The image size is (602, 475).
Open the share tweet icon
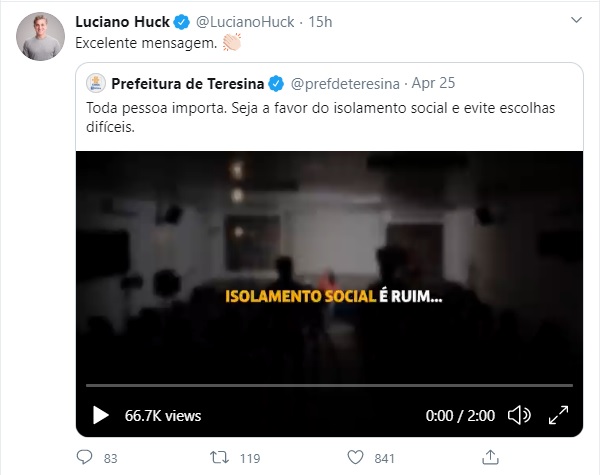pyautogui.click(x=490, y=457)
